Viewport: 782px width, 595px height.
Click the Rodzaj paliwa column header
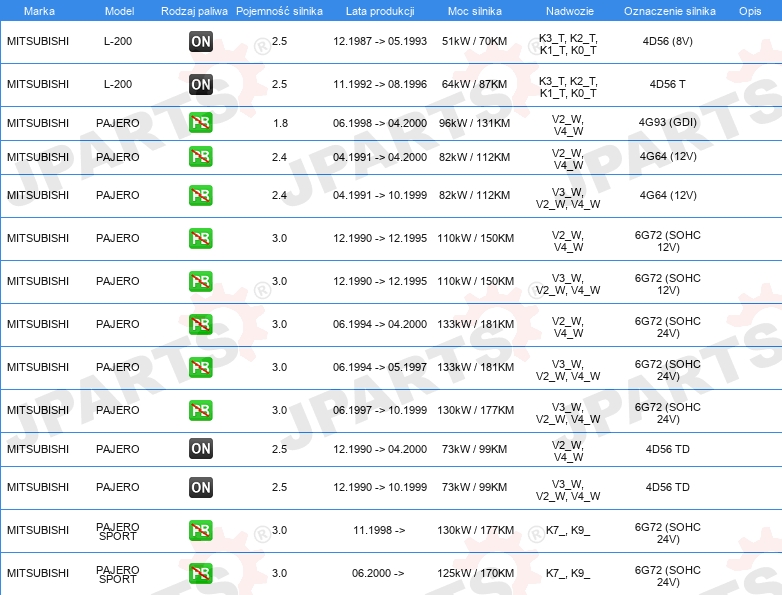coord(194,11)
